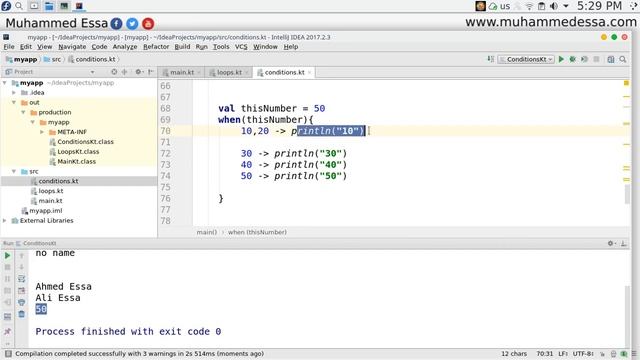Open the Project panel settings gear
The width and height of the screenshot is (640, 360).
(139, 72)
